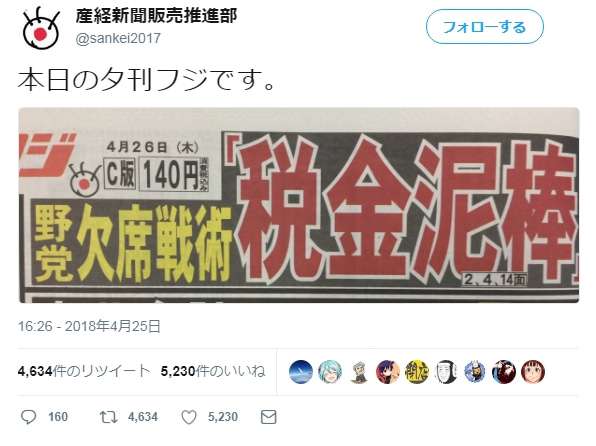Click the retweet arrows icon
596x446 pixels.
coord(108,417)
